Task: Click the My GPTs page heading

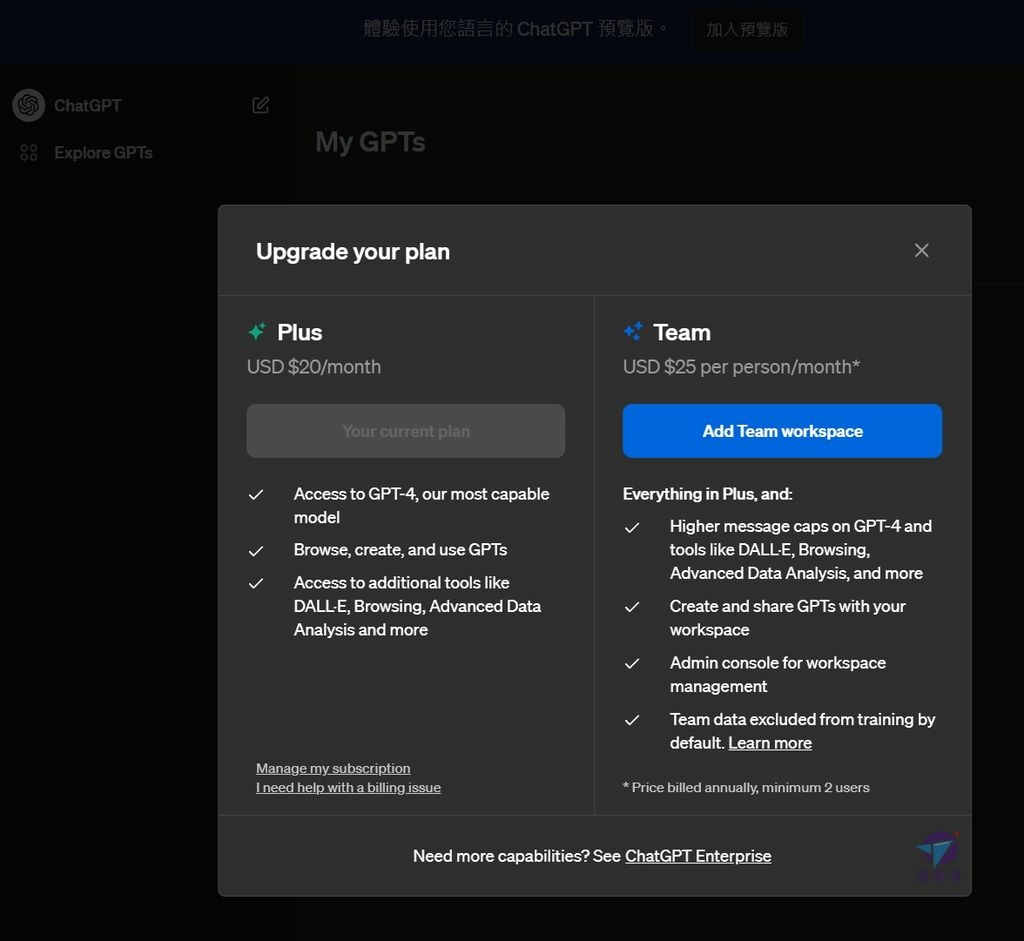Action: [x=370, y=142]
